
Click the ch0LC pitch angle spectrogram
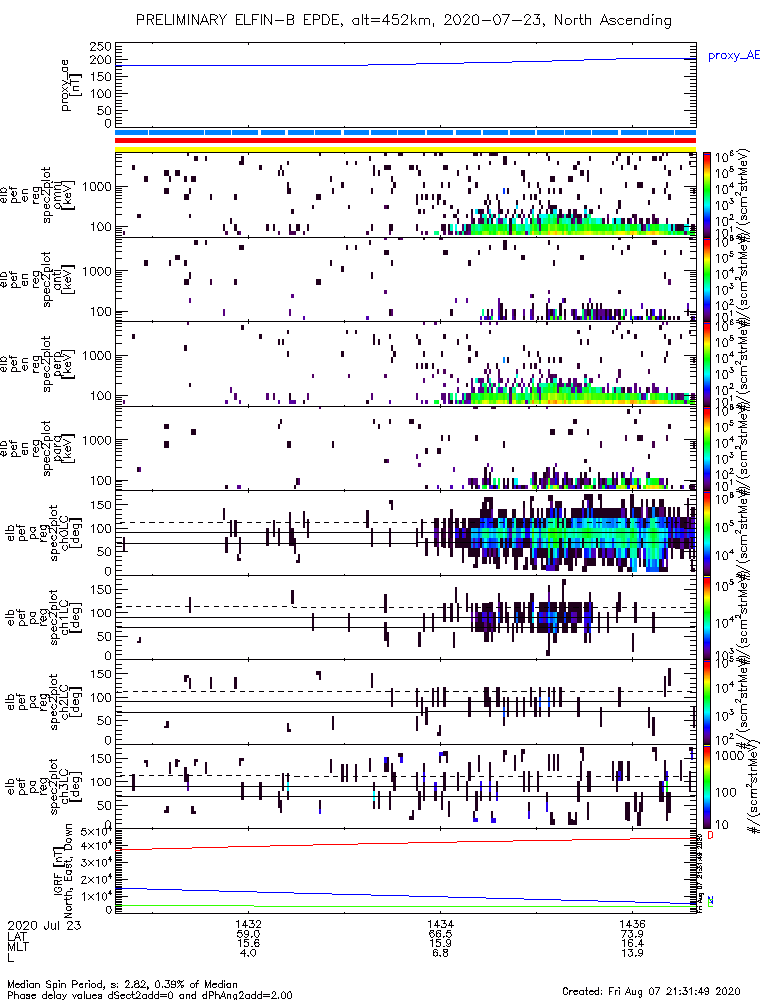[x=406, y=533]
